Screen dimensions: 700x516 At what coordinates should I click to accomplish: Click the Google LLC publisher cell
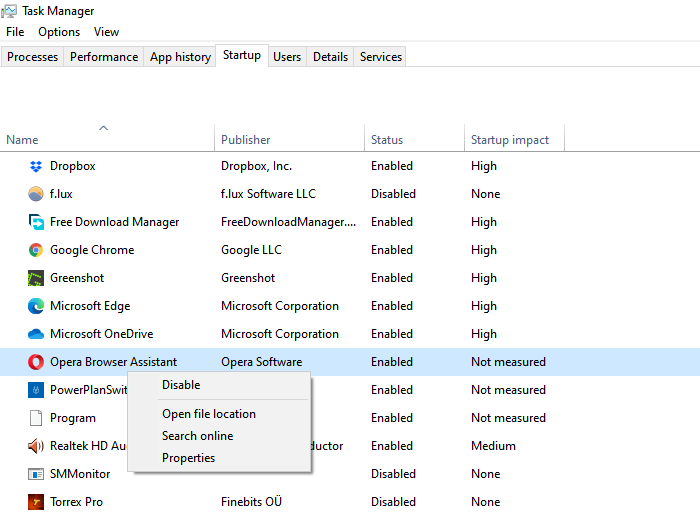click(251, 250)
